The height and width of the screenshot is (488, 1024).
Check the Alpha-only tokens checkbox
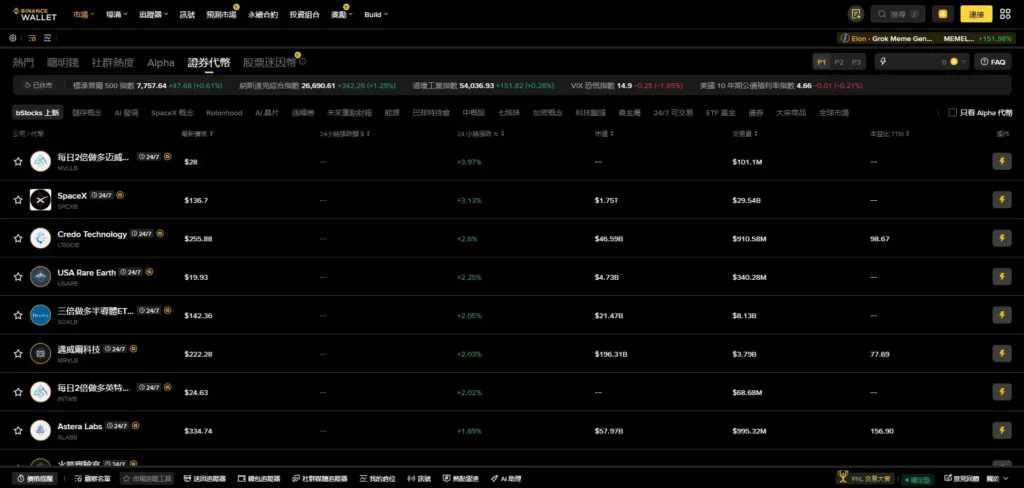[953, 112]
